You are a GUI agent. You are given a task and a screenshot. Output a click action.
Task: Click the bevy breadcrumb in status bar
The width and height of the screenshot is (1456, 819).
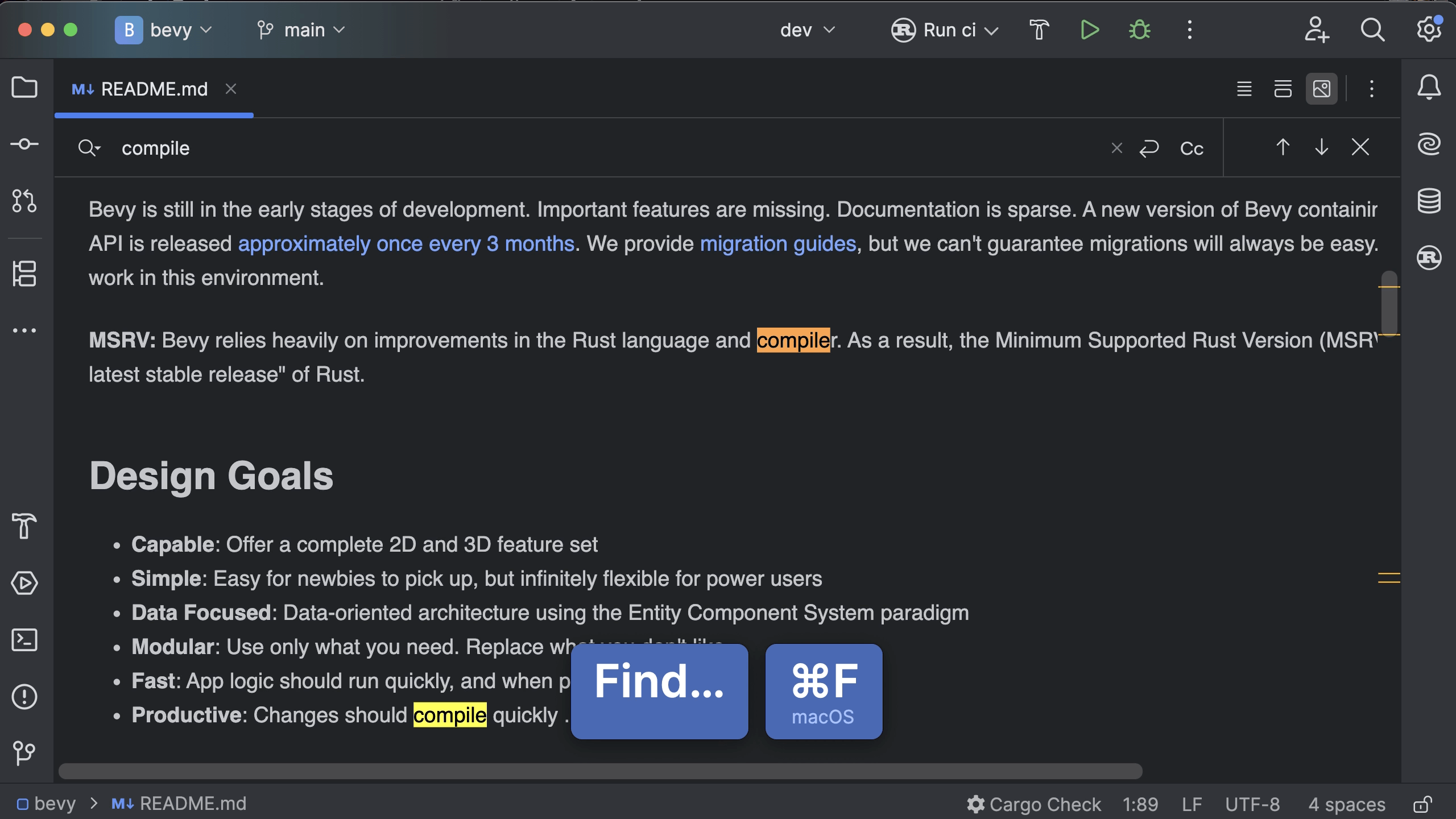54,804
